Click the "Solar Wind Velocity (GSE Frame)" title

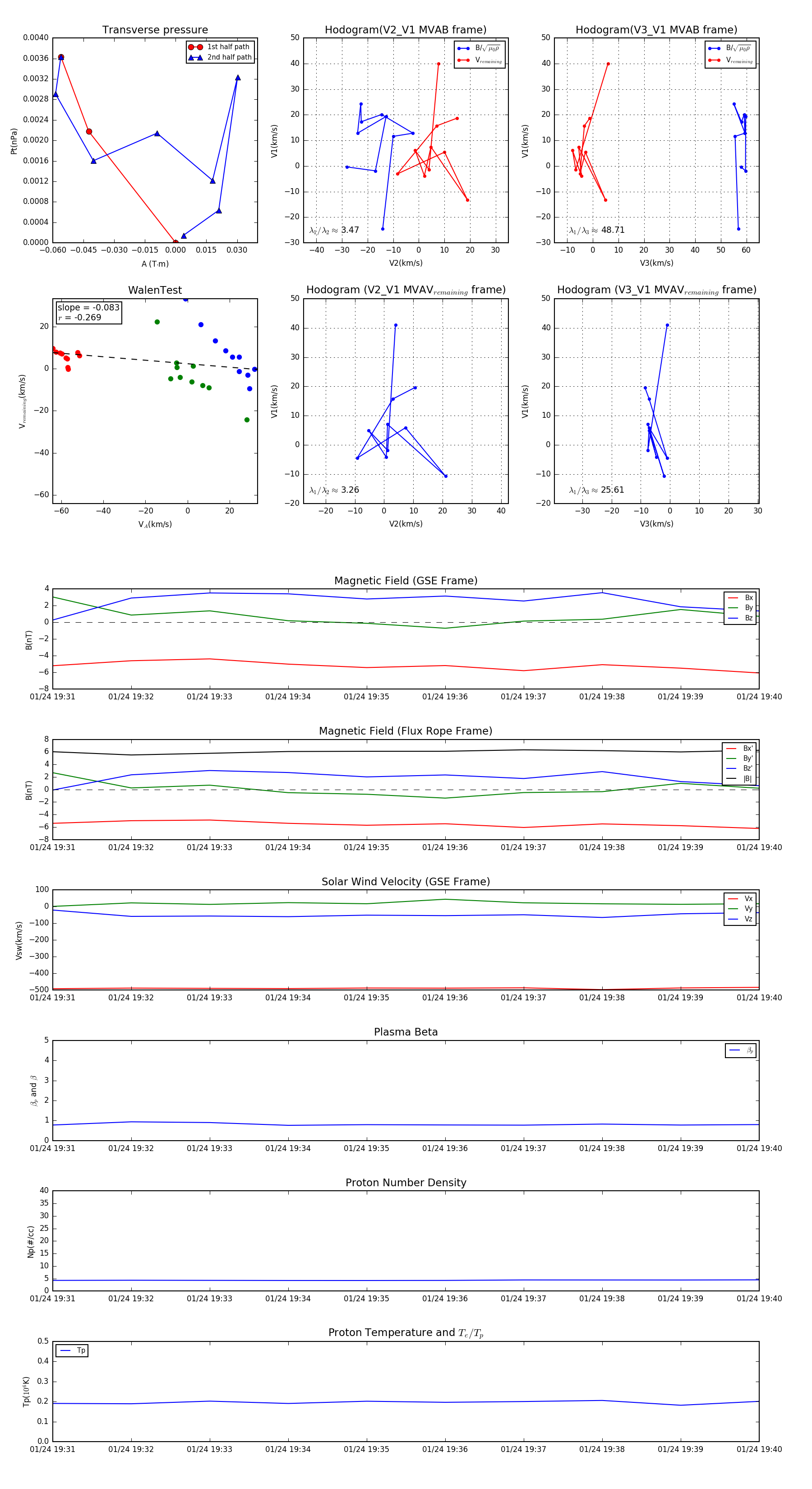click(406, 882)
